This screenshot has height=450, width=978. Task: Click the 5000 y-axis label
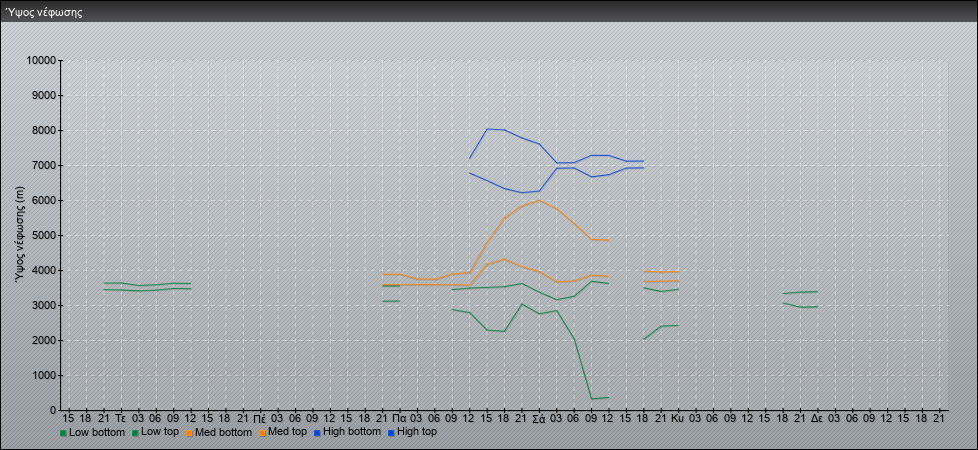[x=44, y=235]
